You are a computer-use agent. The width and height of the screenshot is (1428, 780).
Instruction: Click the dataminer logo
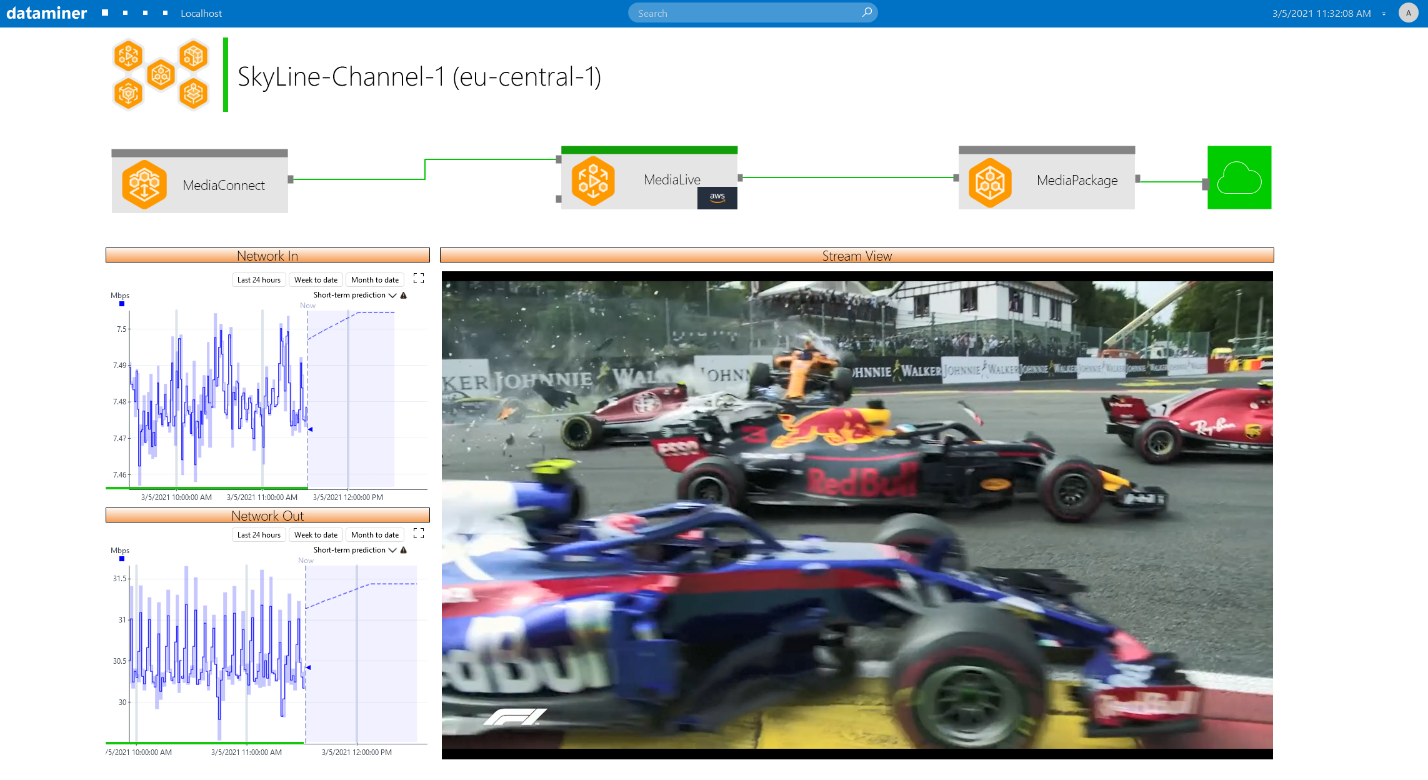tap(46, 13)
